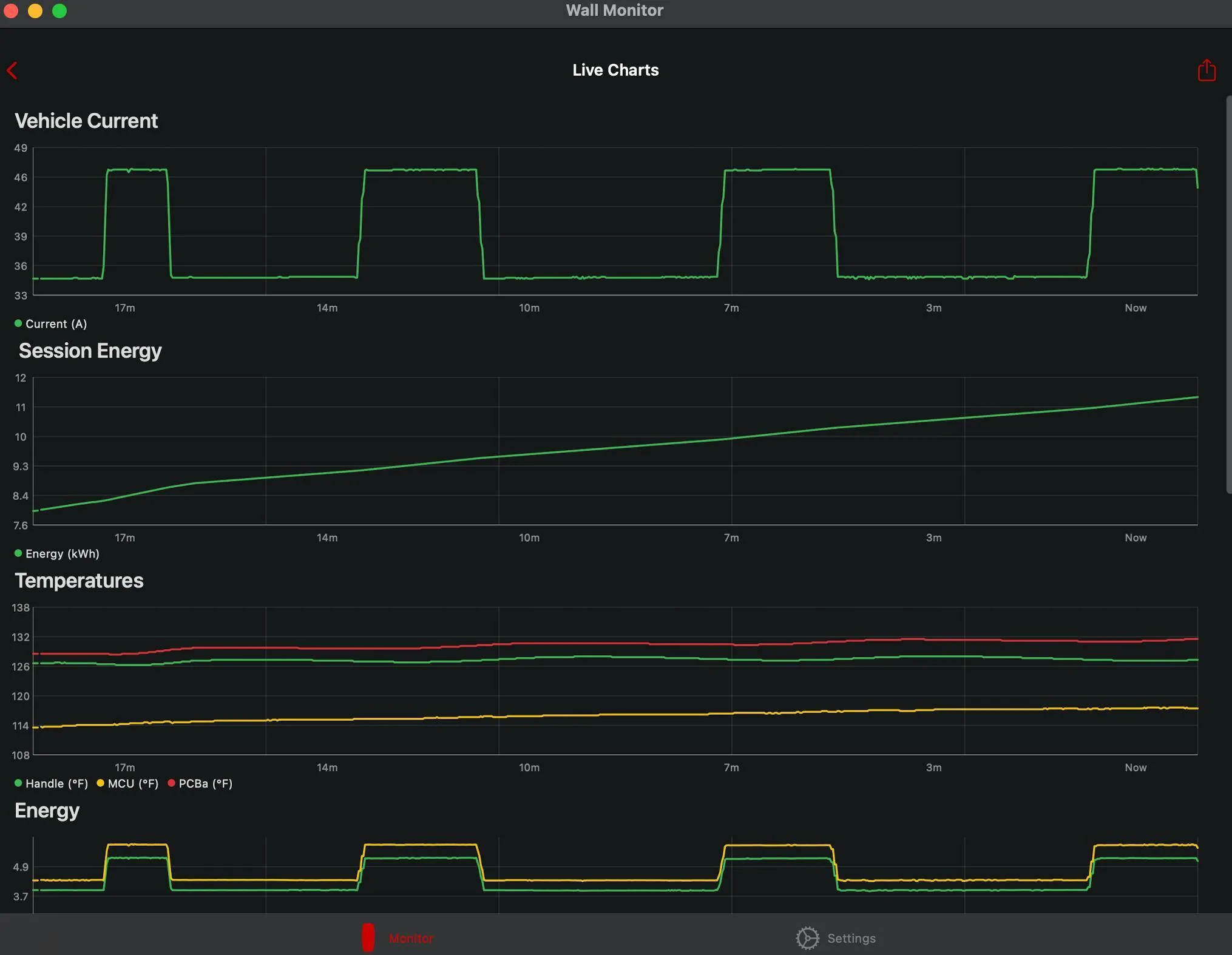
Task: Switch to the Monitor tab
Action: click(398, 938)
